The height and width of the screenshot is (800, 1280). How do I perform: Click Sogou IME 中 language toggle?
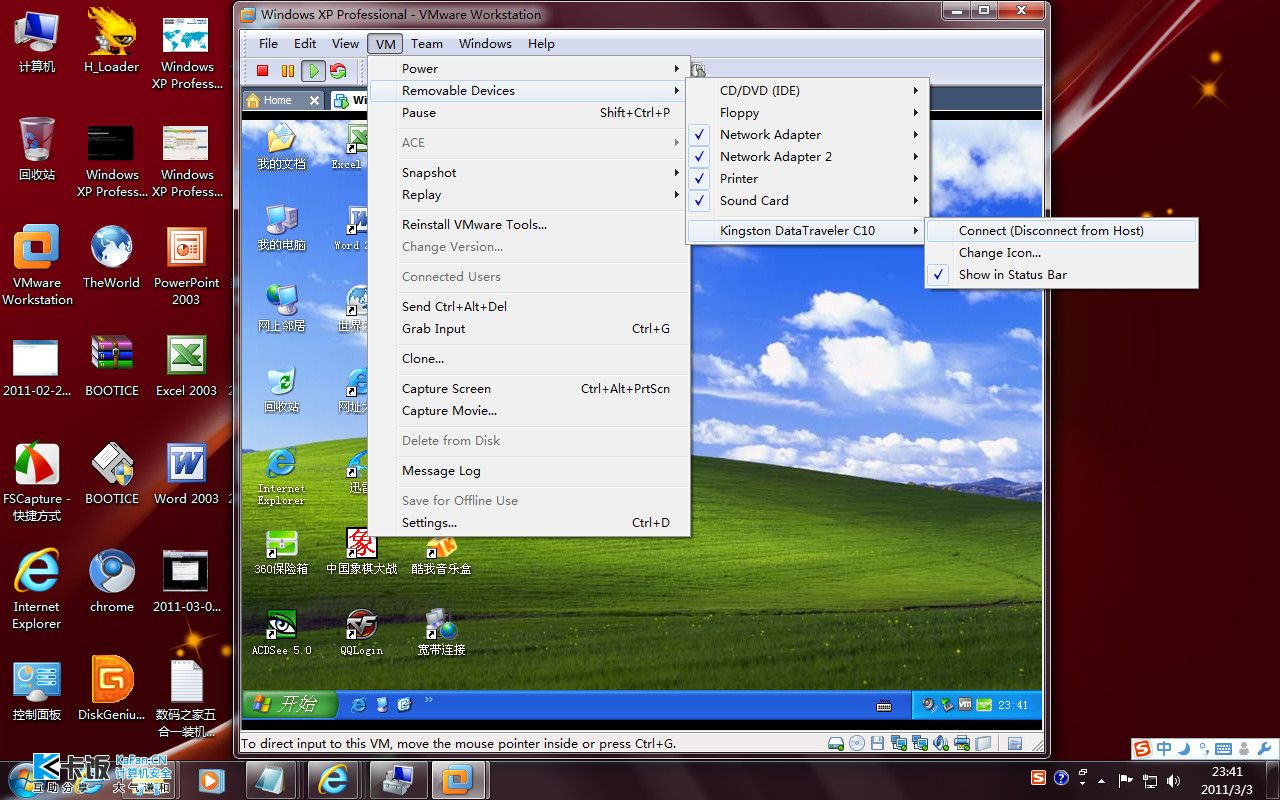[x=1164, y=749]
